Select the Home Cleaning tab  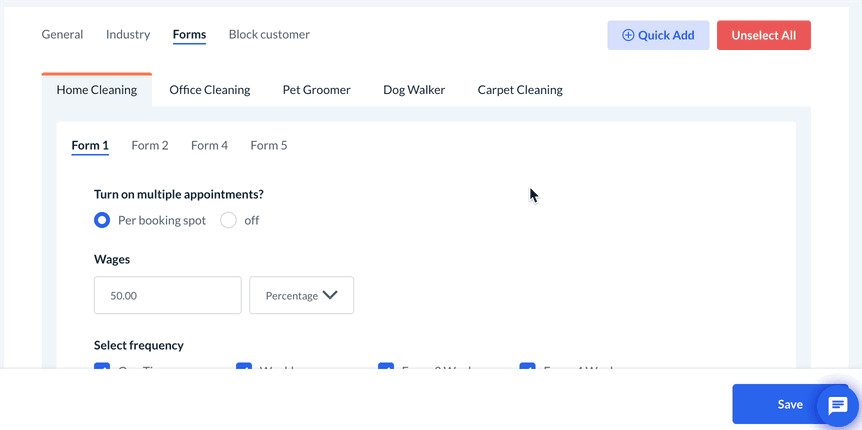(x=97, y=90)
